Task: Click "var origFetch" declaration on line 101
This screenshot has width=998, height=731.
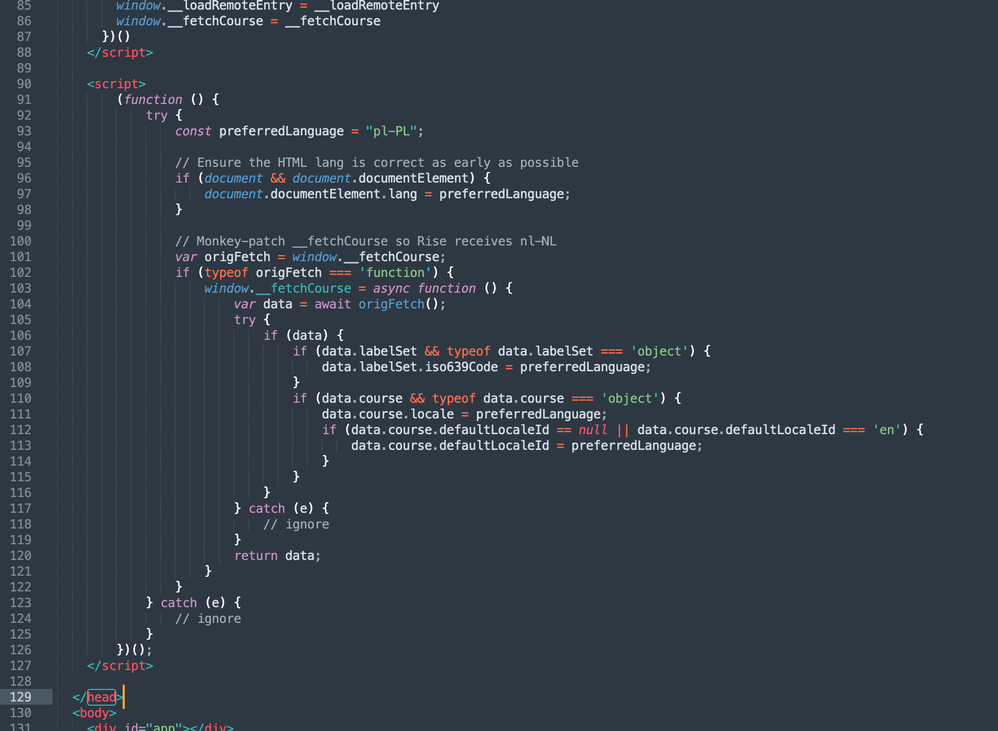Action: [x=223, y=257]
